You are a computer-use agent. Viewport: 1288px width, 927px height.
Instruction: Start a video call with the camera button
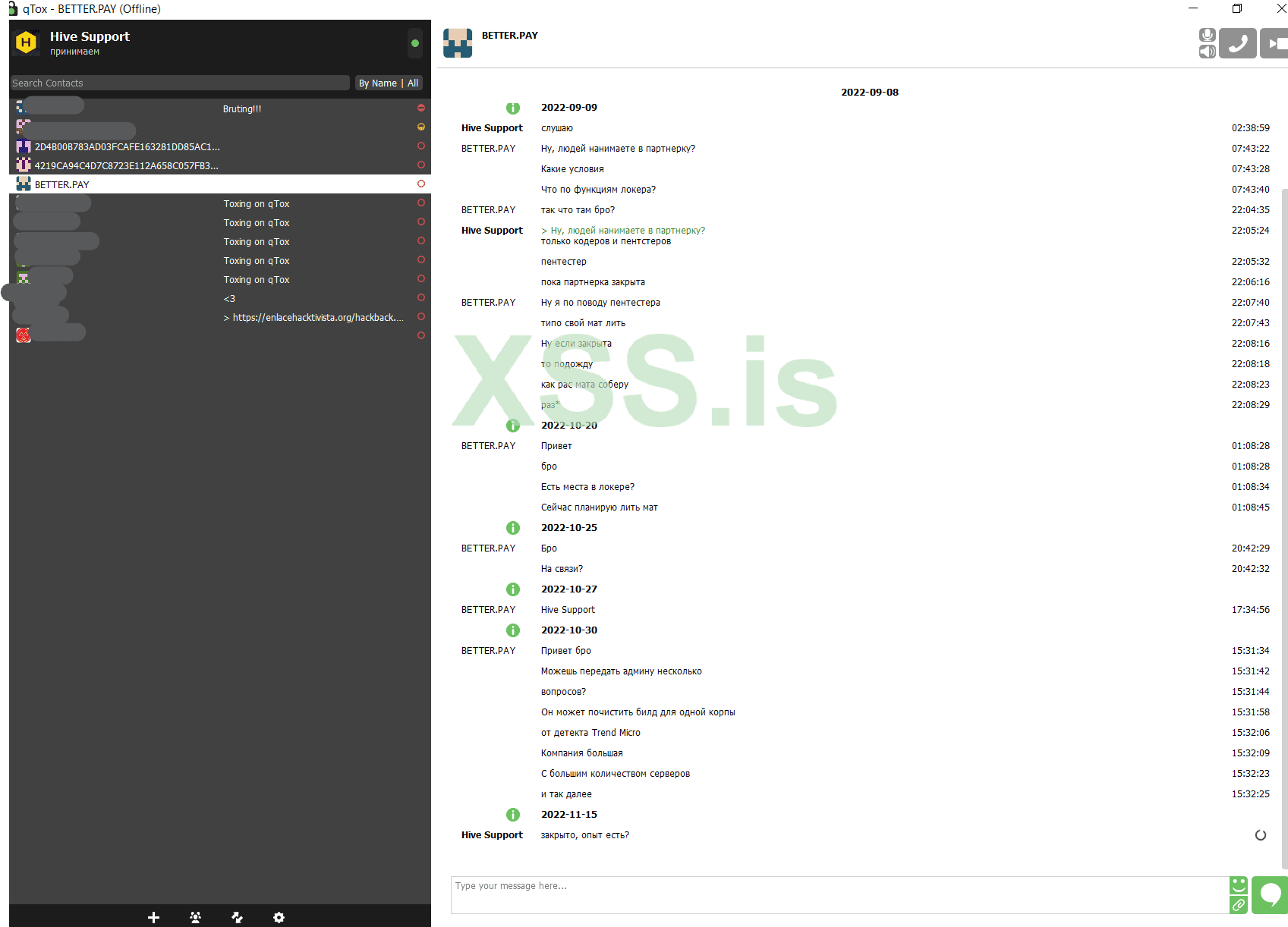[x=1274, y=43]
